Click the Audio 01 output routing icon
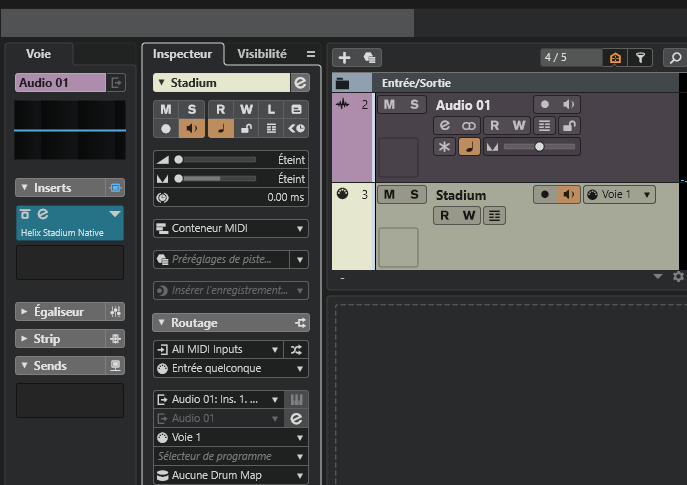Viewport: 687px width, 485px height. point(116,83)
